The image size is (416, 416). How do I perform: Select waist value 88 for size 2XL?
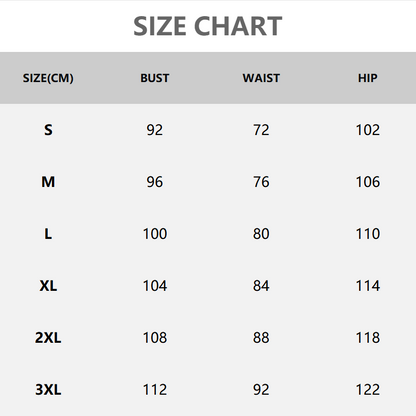(x=261, y=338)
